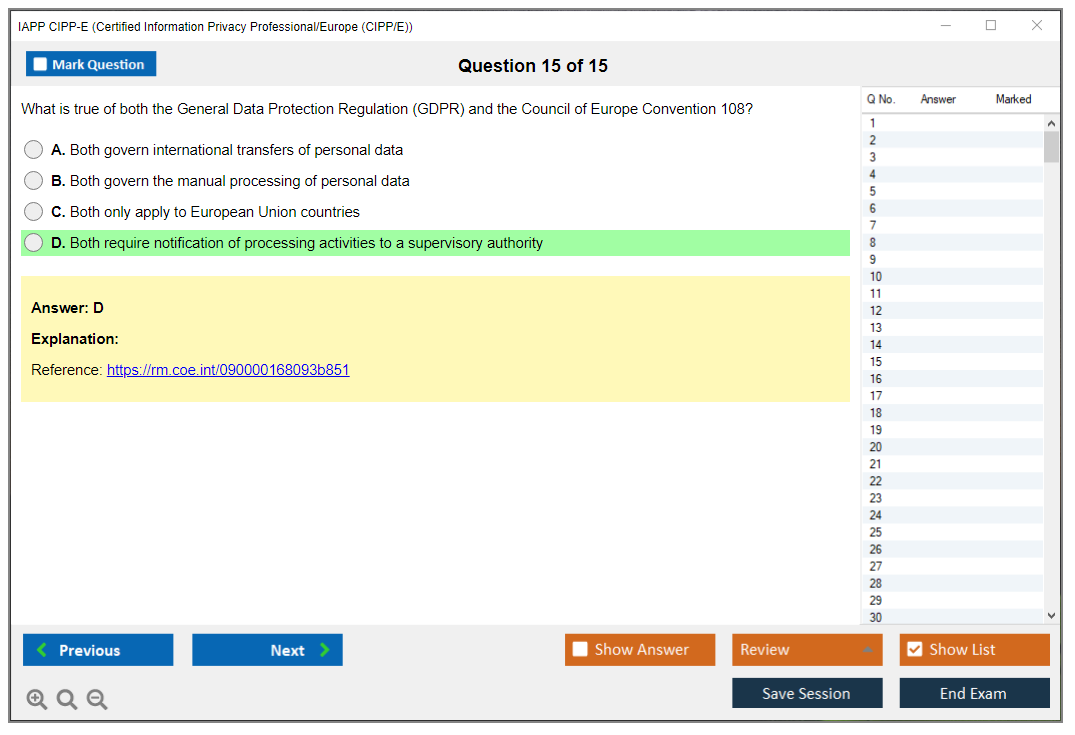Screen dimensions: 1075x735
Task: Select answer A radio button
Action: [34, 150]
